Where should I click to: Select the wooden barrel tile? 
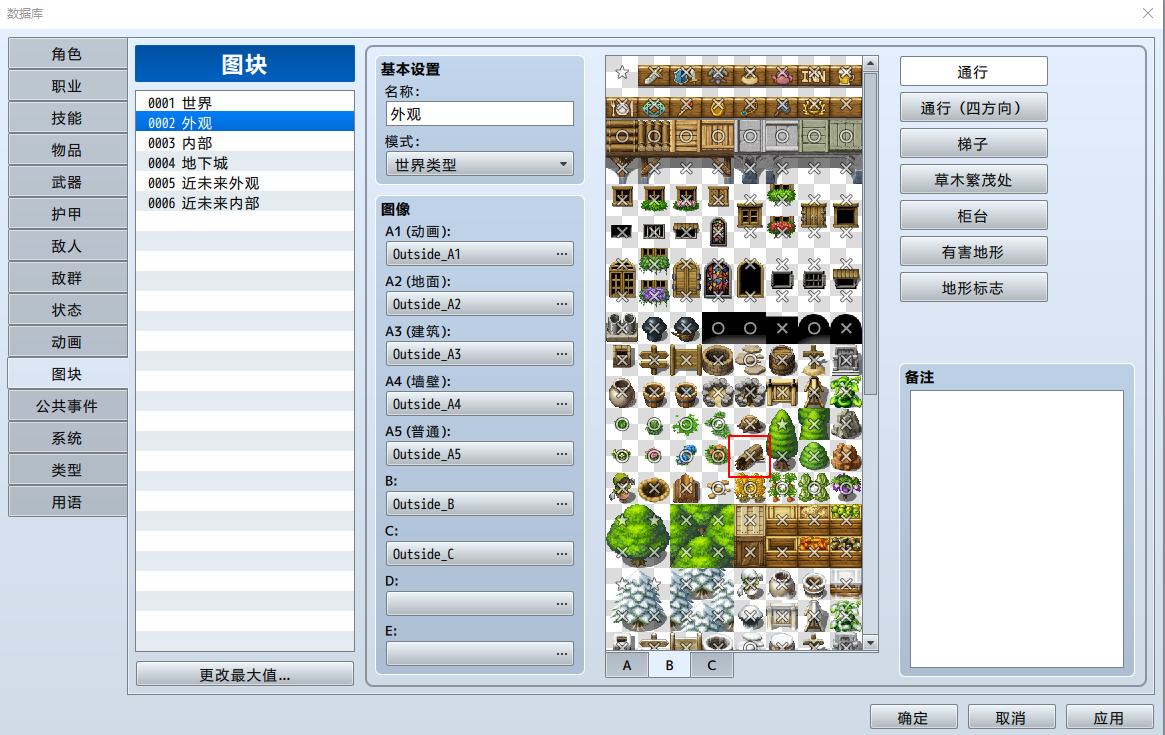783,361
